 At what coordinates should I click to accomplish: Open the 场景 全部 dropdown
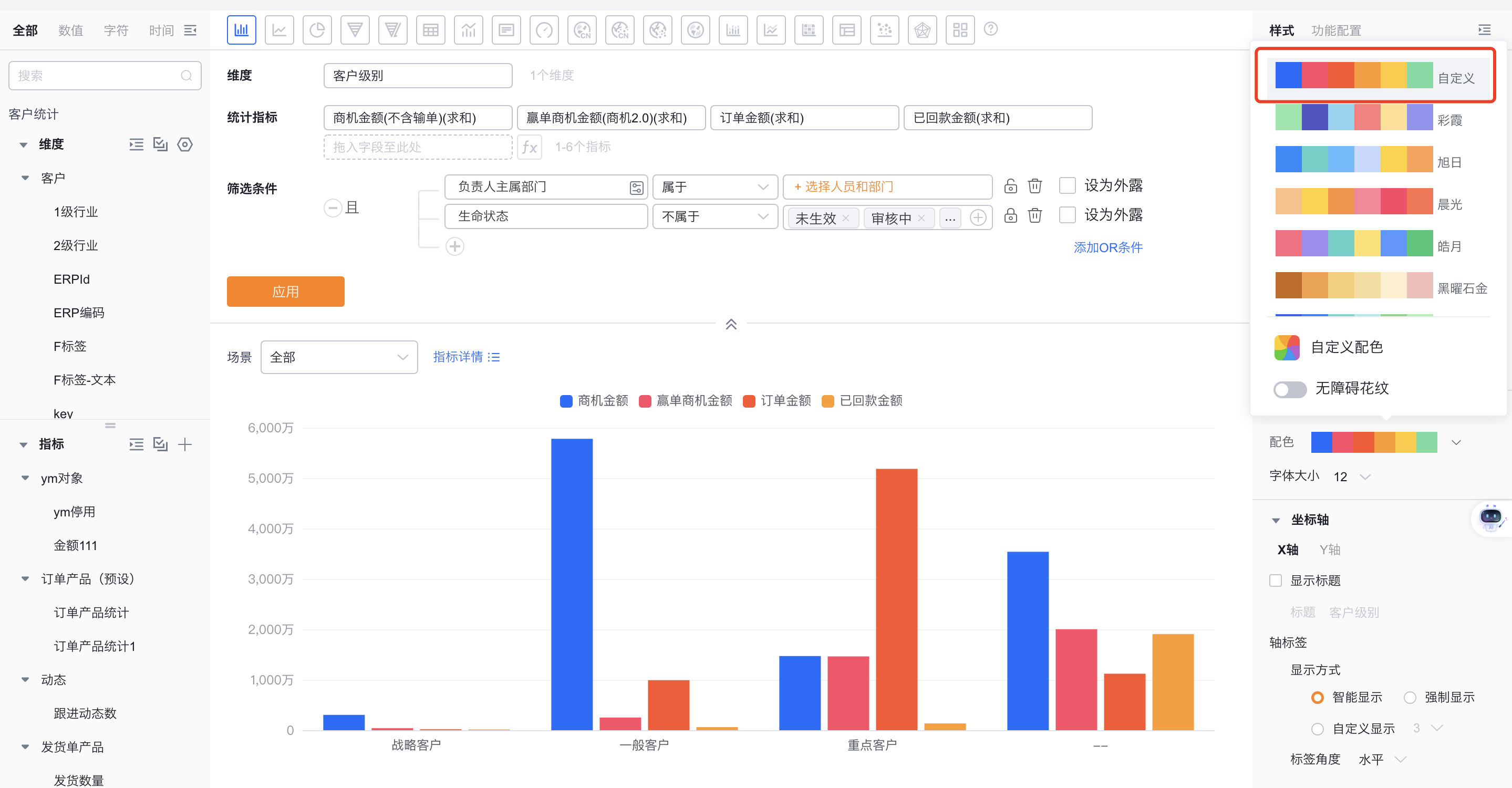coord(339,357)
